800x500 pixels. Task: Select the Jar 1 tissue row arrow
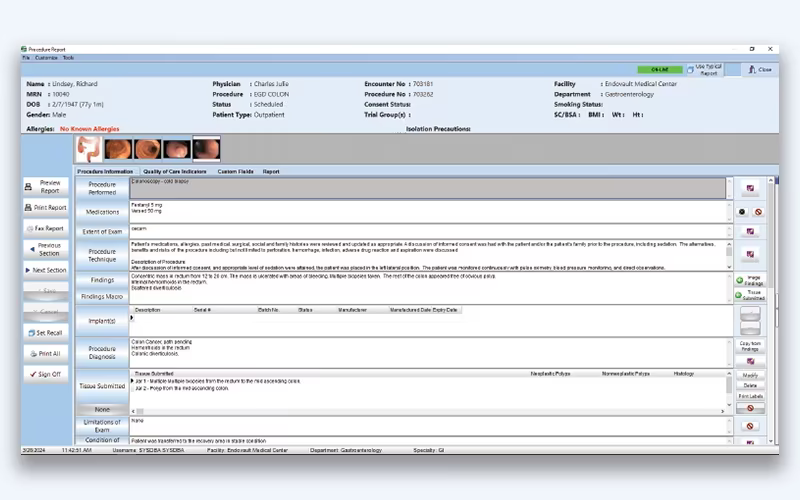[x=132, y=381]
